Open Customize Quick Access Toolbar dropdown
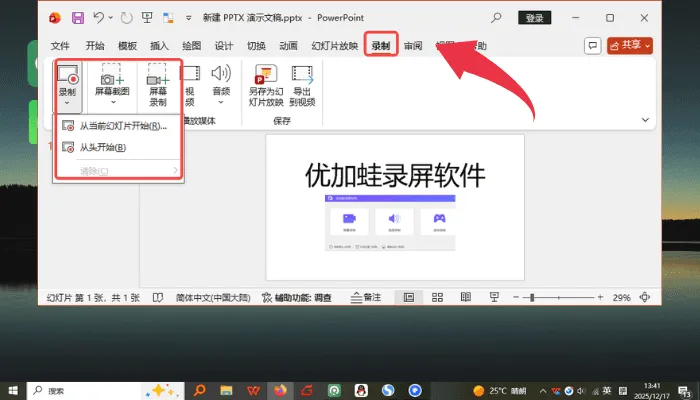Viewport: 700px width, 400px height. 188,18
